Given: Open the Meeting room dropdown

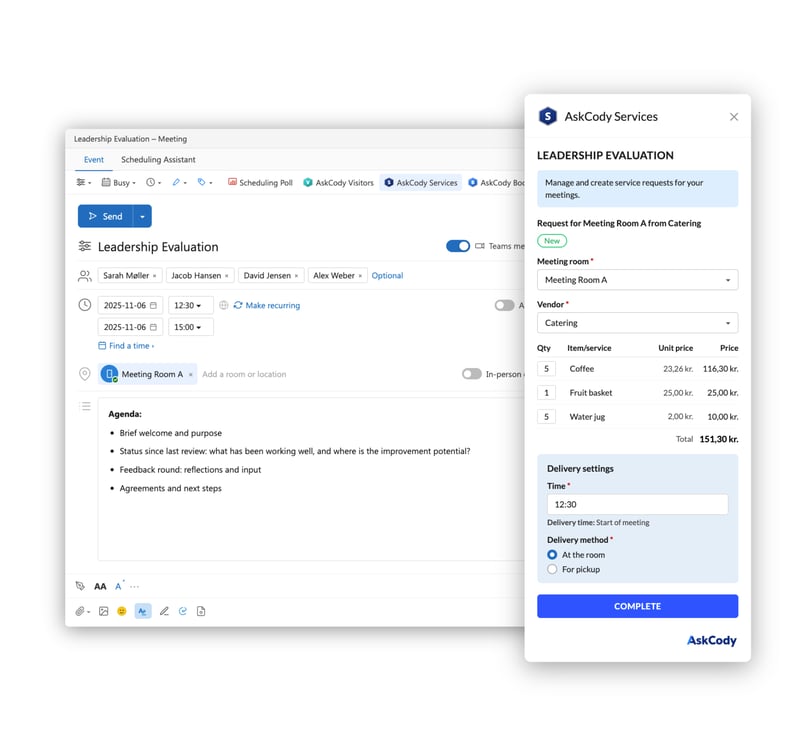Looking at the screenshot, I should coord(637,280).
